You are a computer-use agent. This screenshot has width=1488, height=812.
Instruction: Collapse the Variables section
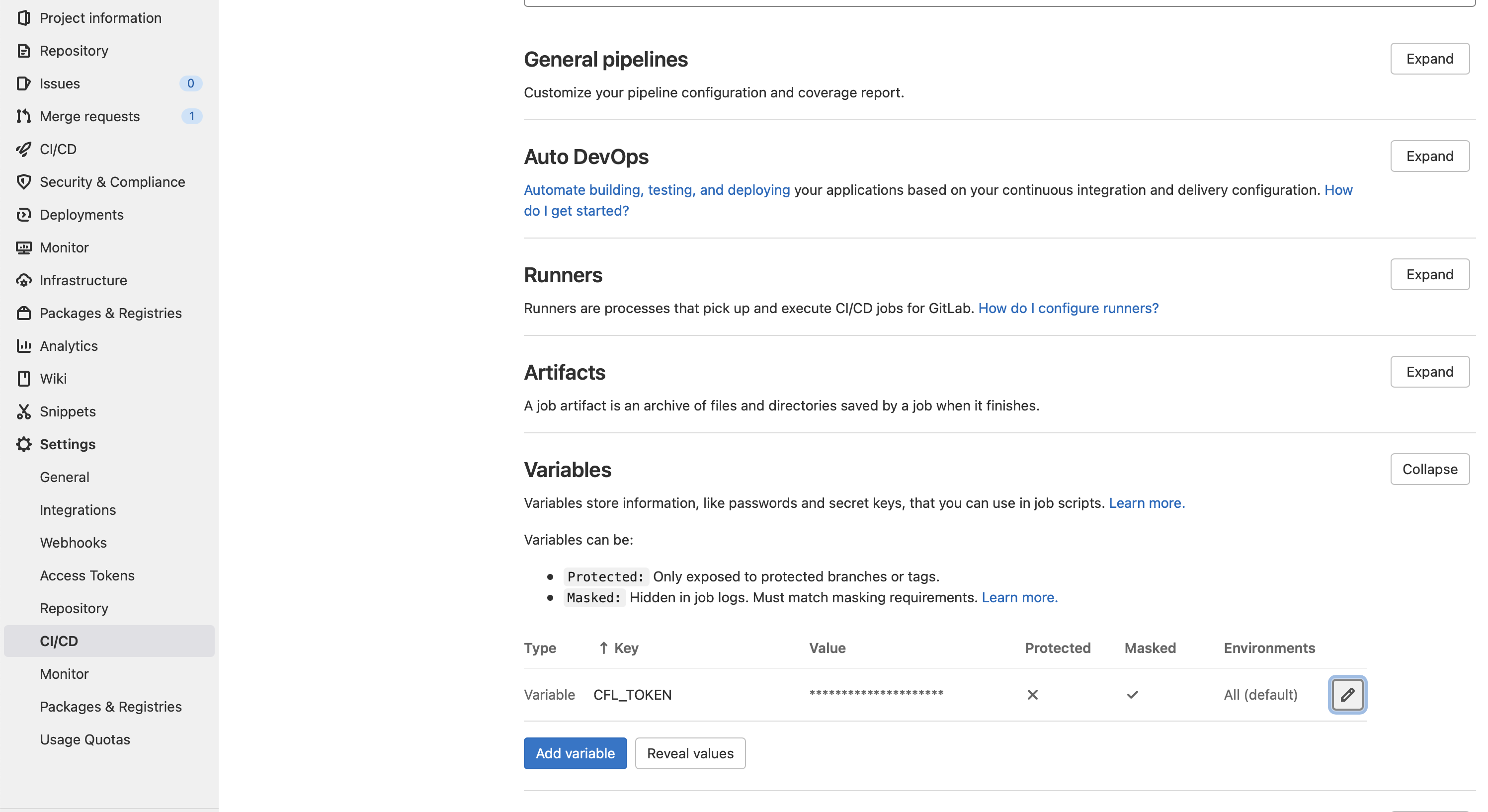1429,469
